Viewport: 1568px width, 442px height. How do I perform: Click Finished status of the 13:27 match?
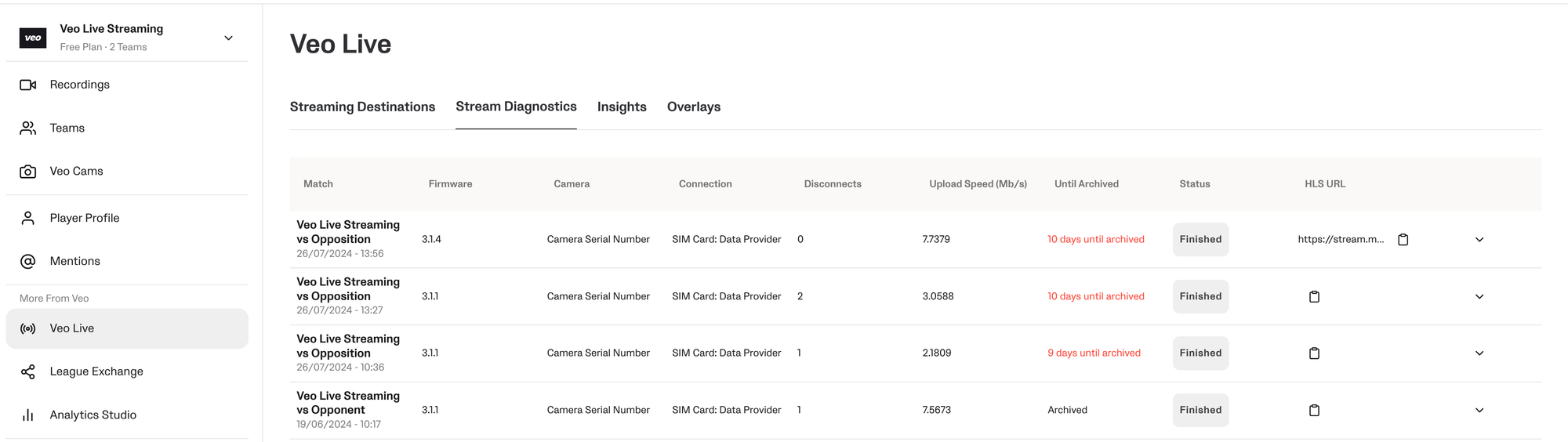pyautogui.click(x=1200, y=296)
